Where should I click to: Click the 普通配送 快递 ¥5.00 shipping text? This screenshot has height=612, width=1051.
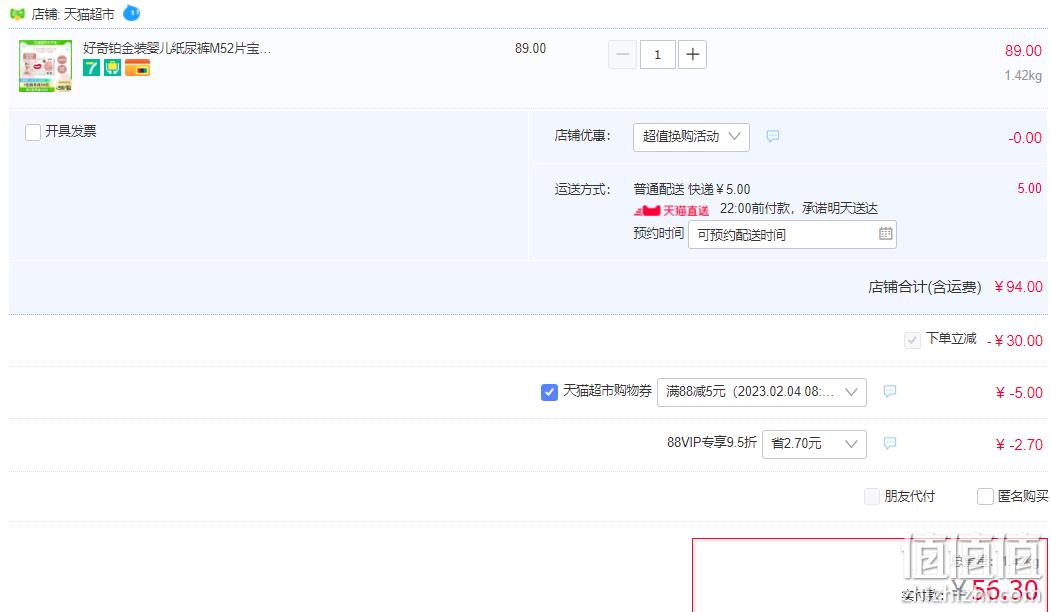[x=692, y=189]
